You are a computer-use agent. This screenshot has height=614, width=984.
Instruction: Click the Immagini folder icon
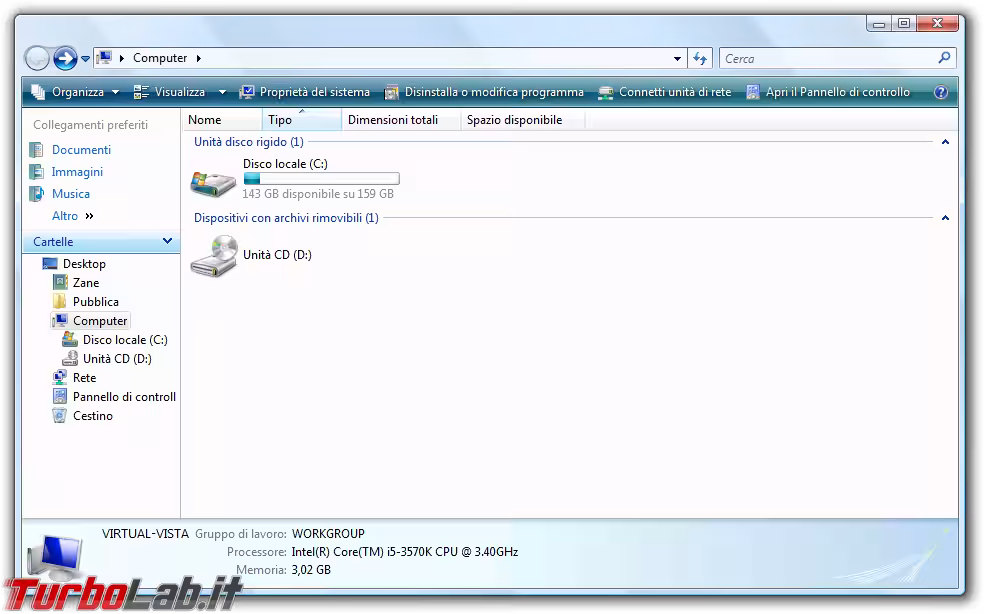coord(36,172)
